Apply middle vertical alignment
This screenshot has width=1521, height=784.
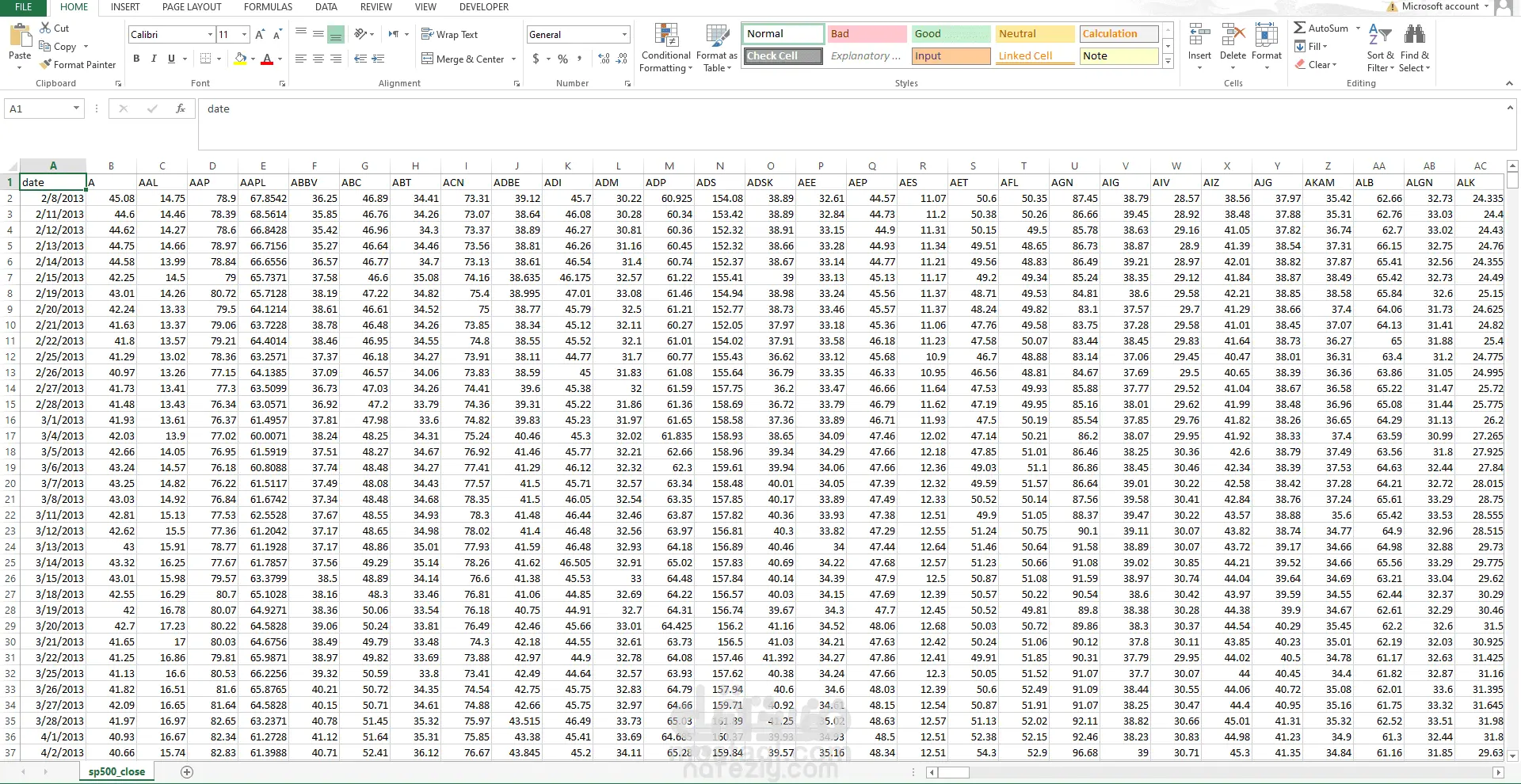(318, 34)
